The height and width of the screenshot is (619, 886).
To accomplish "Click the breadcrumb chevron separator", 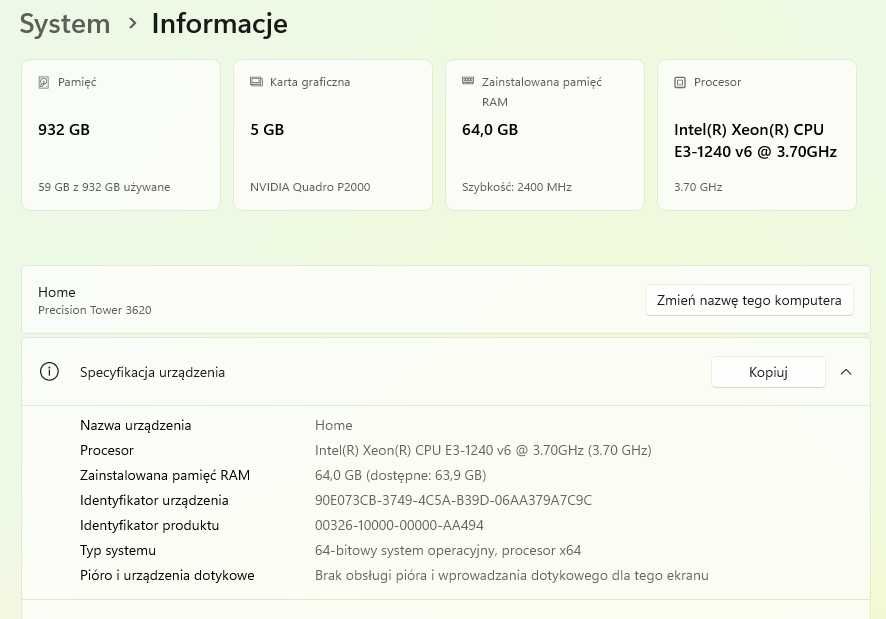I will pyautogui.click(x=133, y=23).
